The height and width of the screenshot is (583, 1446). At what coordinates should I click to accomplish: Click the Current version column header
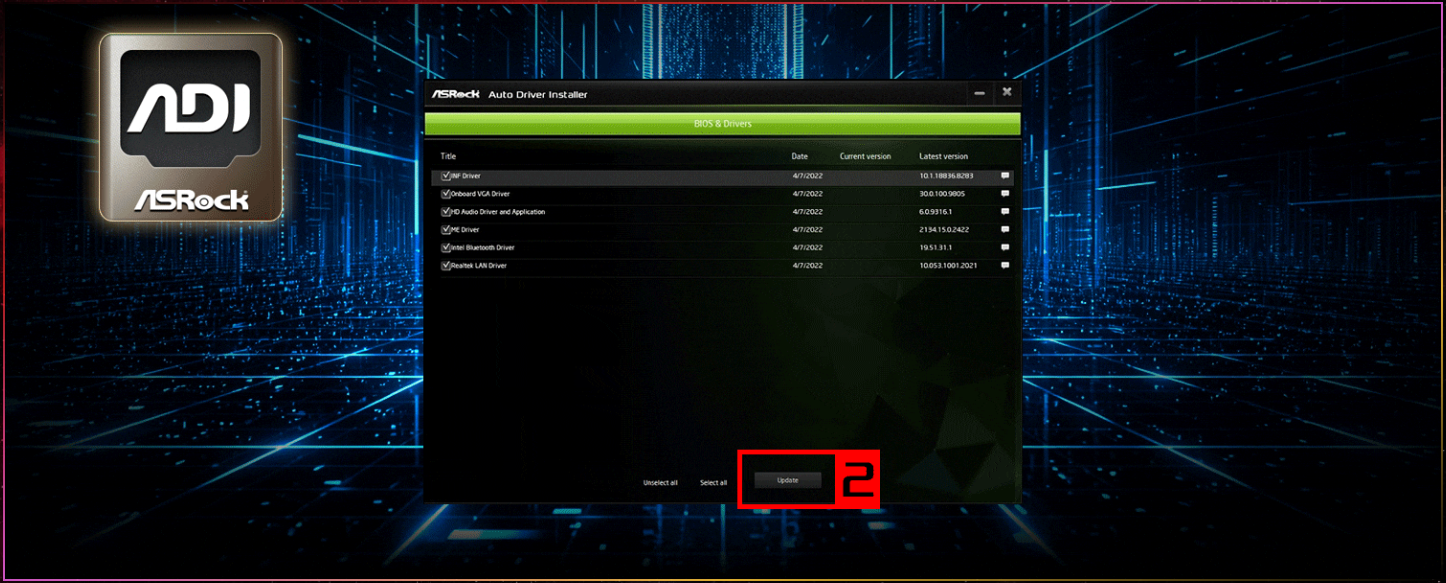[x=865, y=156]
